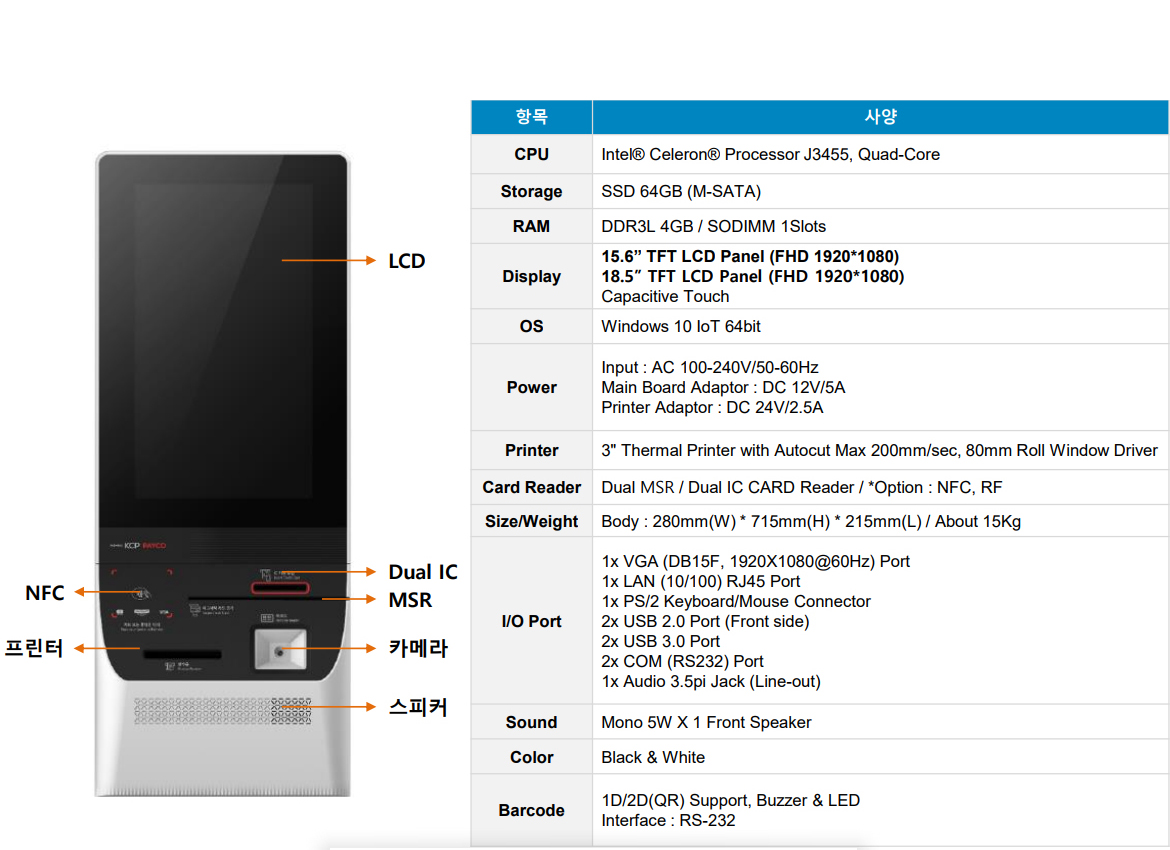1170x850 pixels.
Task: Click the Barcode row label
Action: pyautogui.click(x=531, y=810)
